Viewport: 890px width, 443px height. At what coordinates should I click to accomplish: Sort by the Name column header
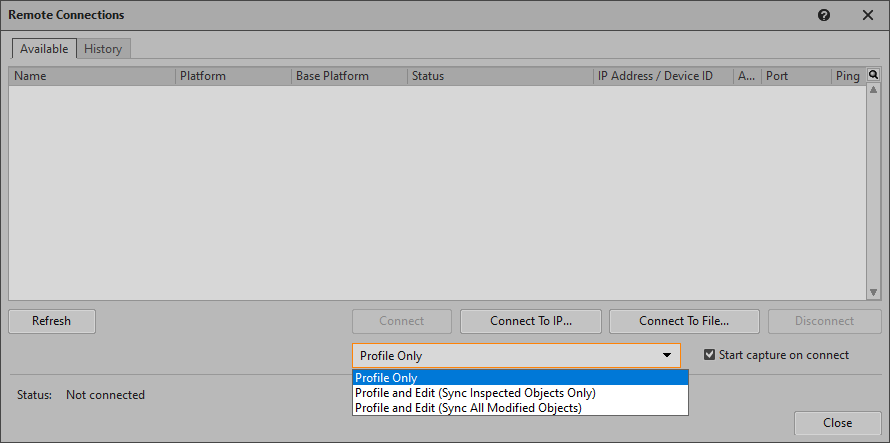[92, 76]
